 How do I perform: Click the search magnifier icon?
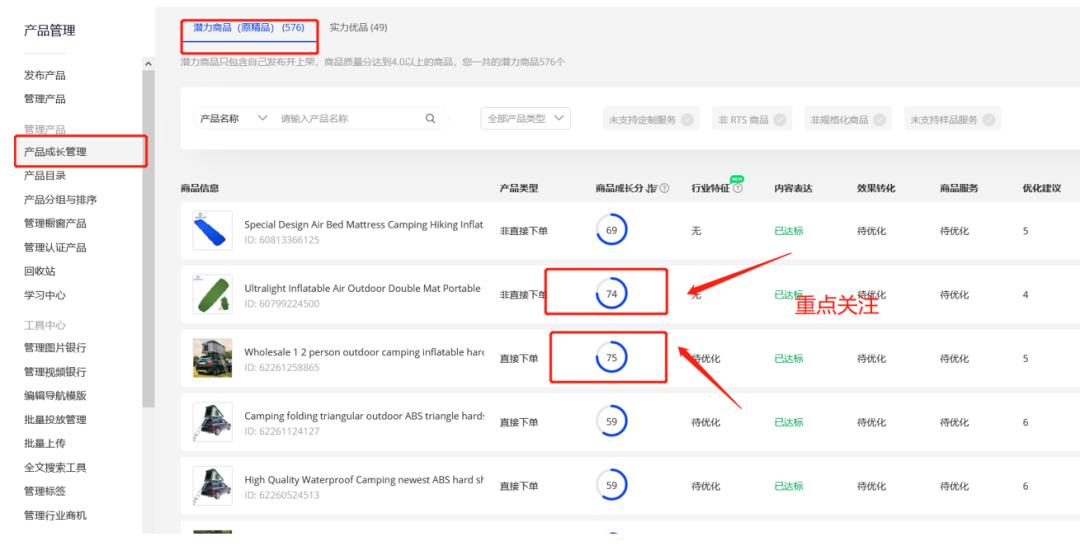(430, 118)
